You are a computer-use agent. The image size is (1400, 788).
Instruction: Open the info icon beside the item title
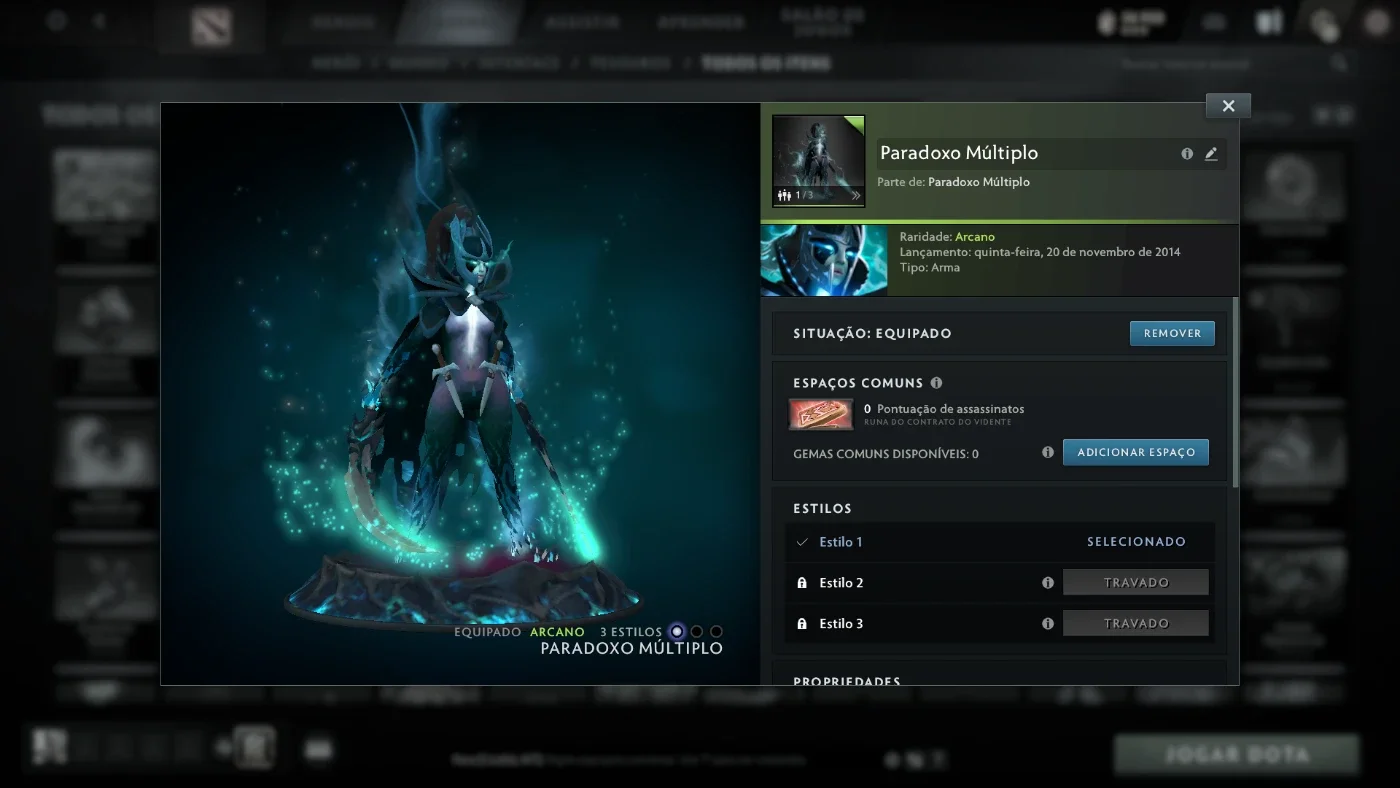1187,154
